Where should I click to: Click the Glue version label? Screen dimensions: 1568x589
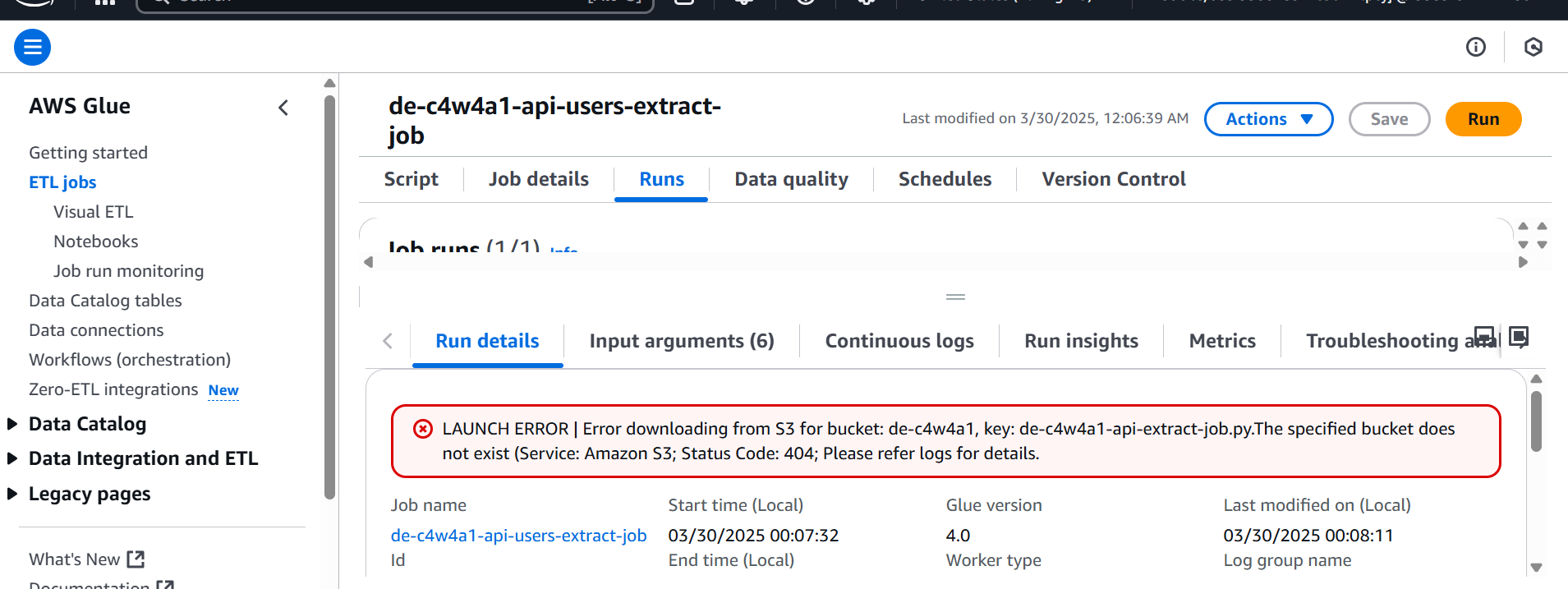click(x=994, y=505)
